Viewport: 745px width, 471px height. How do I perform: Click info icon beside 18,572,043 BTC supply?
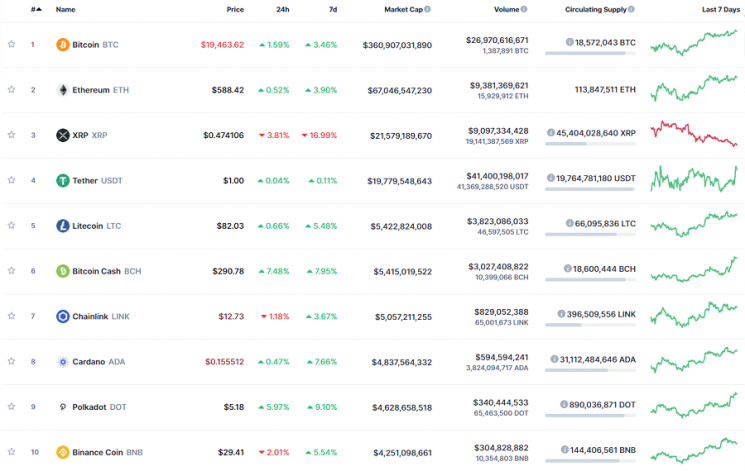pyautogui.click(x=569, y=42)
